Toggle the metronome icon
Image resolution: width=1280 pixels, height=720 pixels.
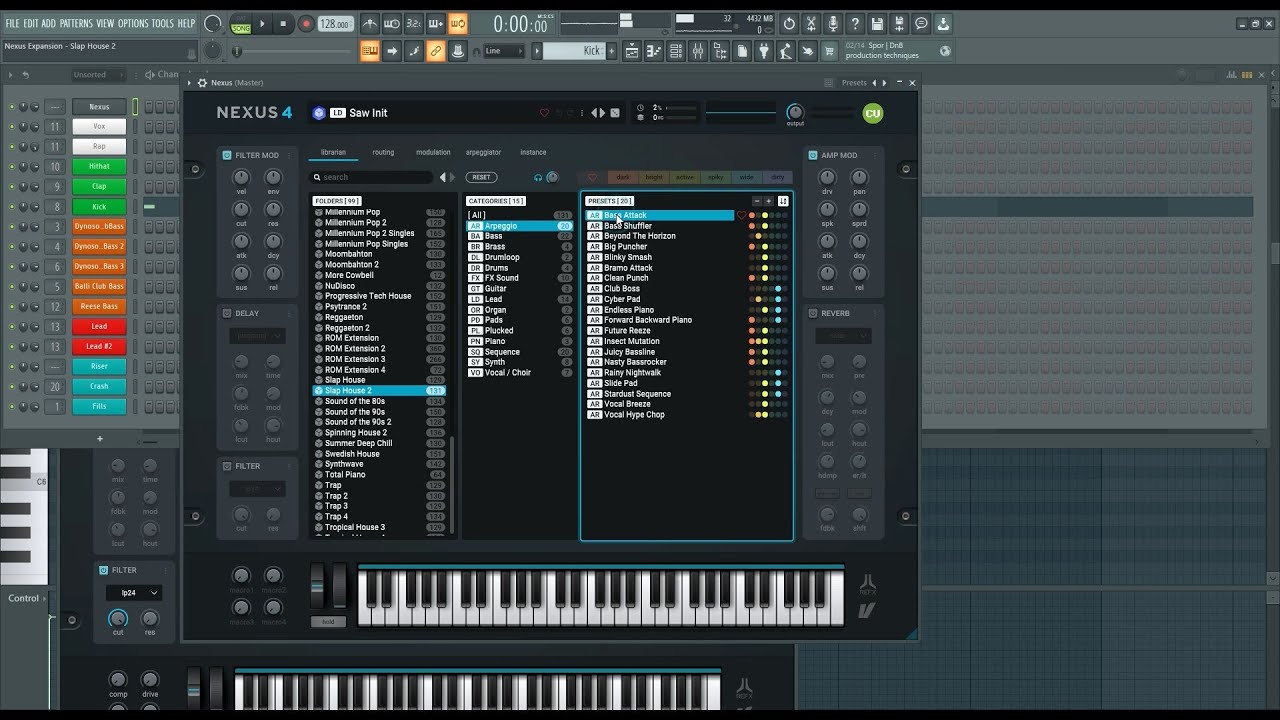370,24
